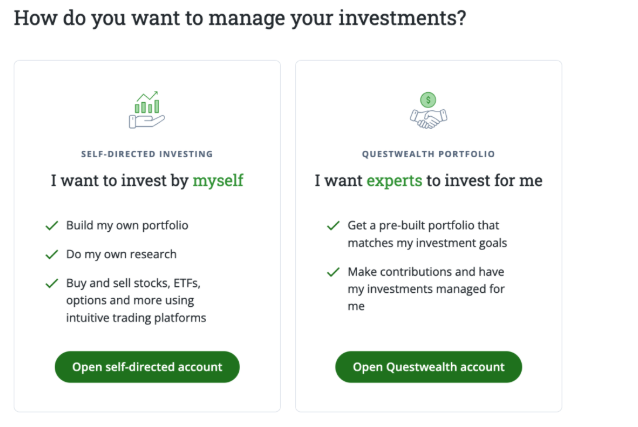Click the growth chart in hand icon
This screenshot has width=638, height=427.
147,109
